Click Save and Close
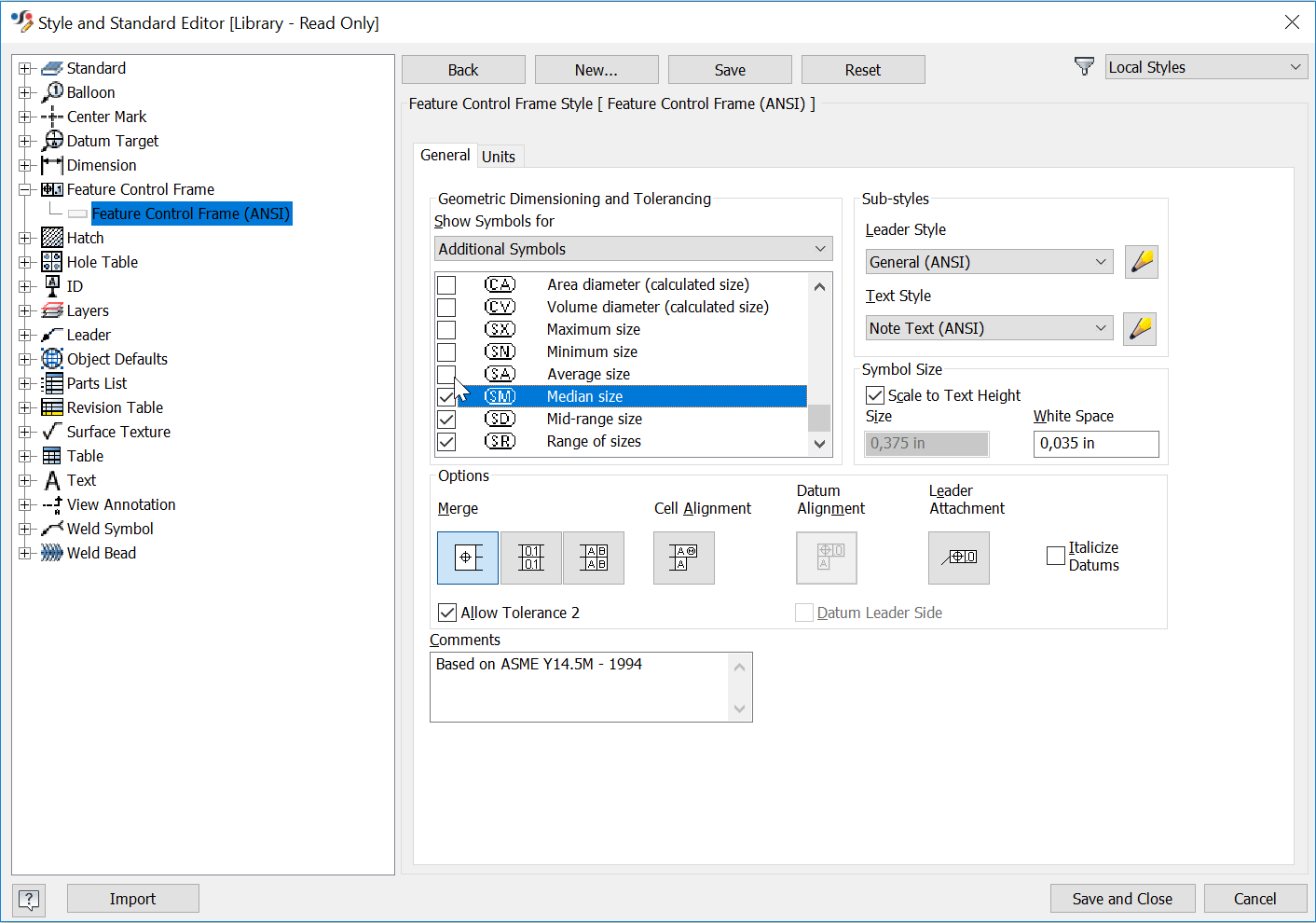Screen dimensions: 1316x923 [1122, 898]
